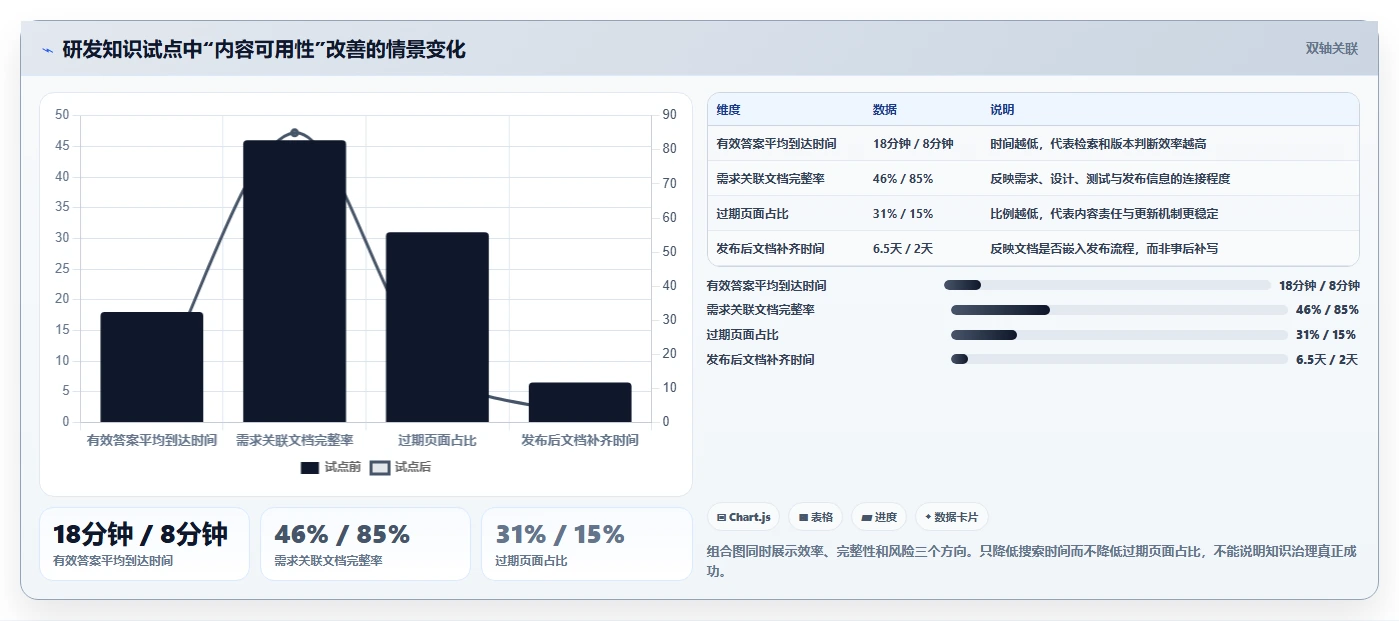Click the panel title 研发知识试点中内容可用性
Image resolution: width=1399 pixels, height=621 pixels.
[264, 49]
